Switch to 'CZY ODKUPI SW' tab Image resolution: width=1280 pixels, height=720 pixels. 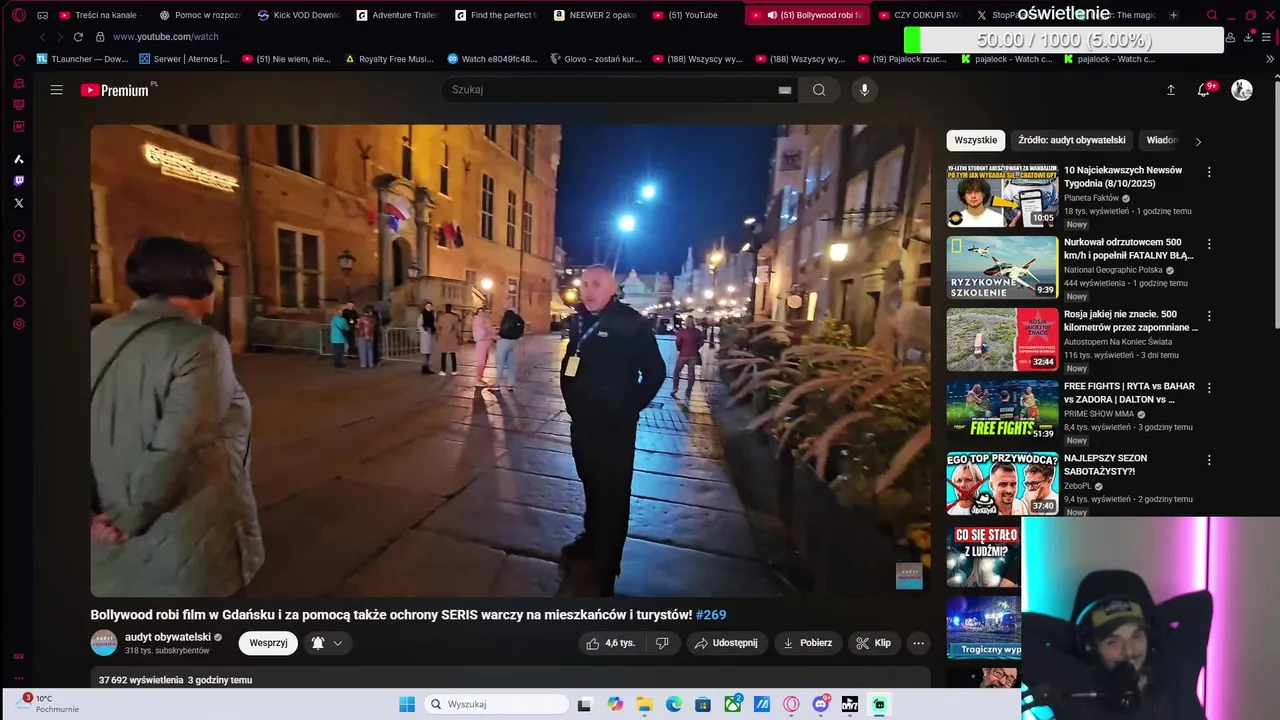919,15
